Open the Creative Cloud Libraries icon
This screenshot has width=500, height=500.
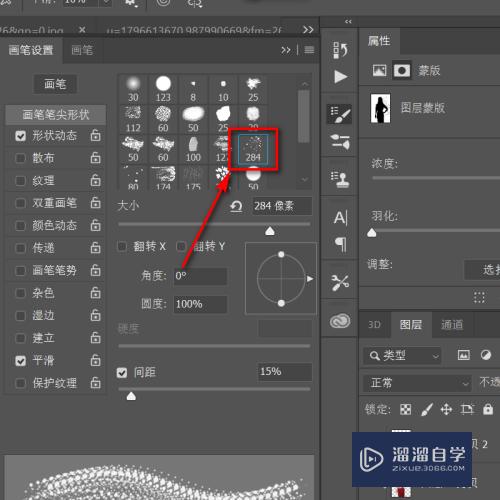[340, 321]
